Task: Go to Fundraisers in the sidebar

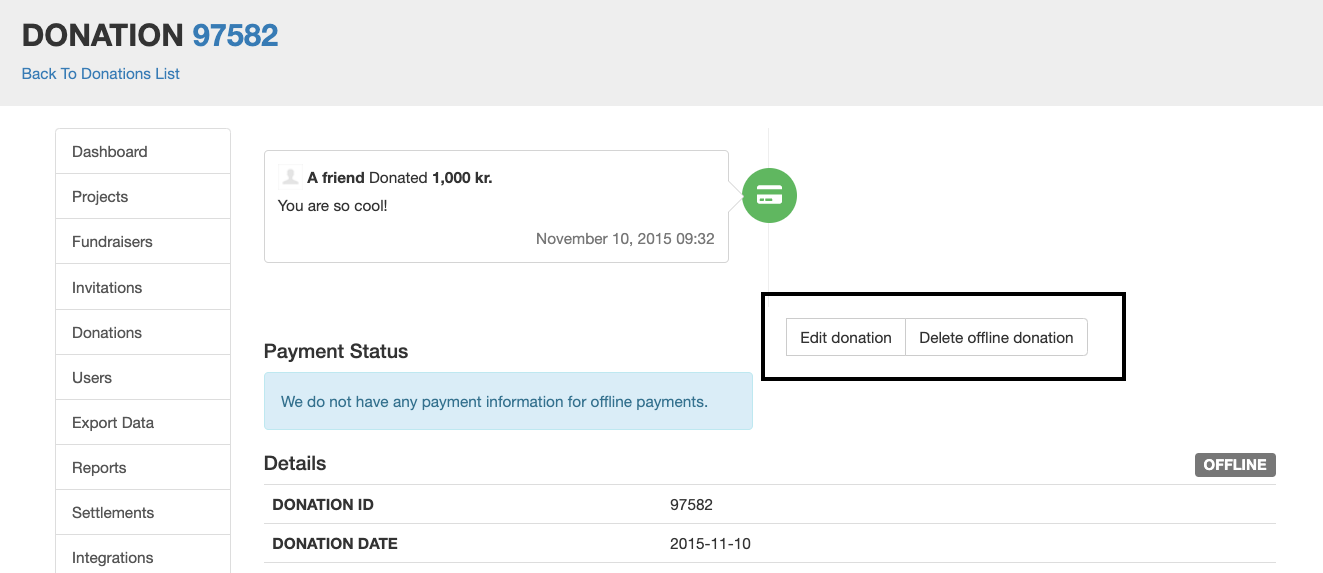Action: coord(143,242)
